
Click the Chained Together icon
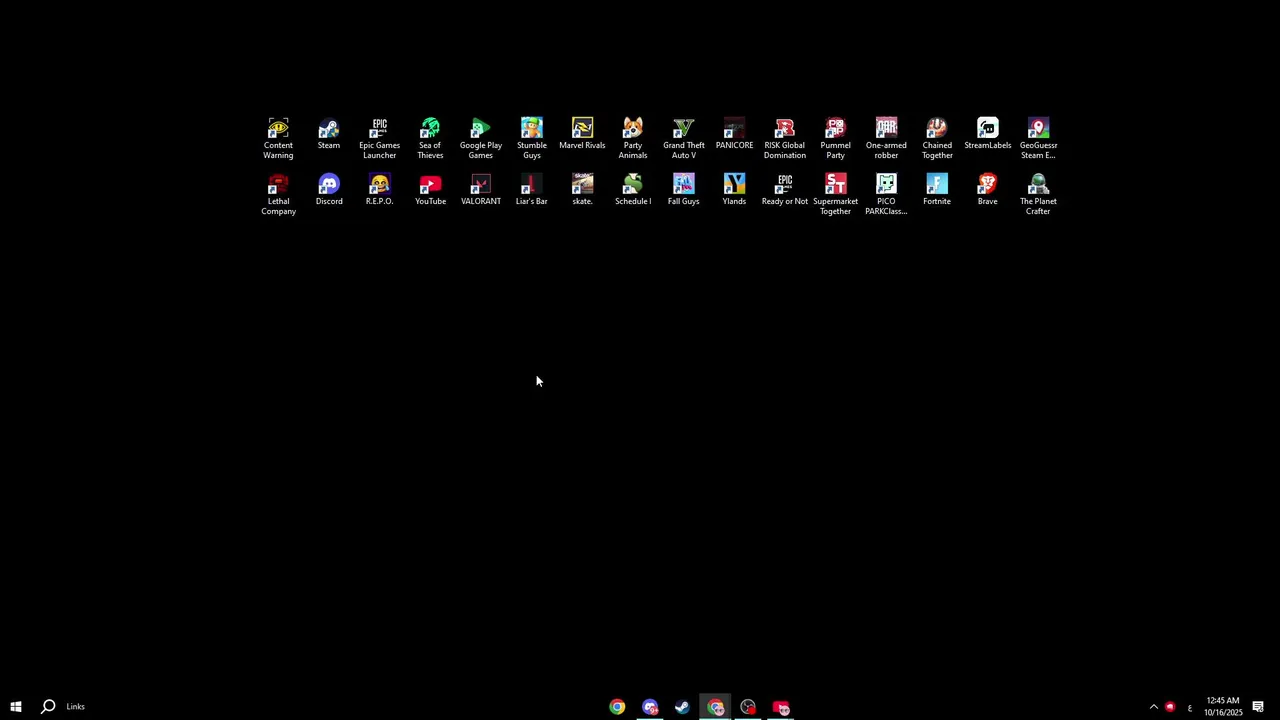(x=937, y=138)
